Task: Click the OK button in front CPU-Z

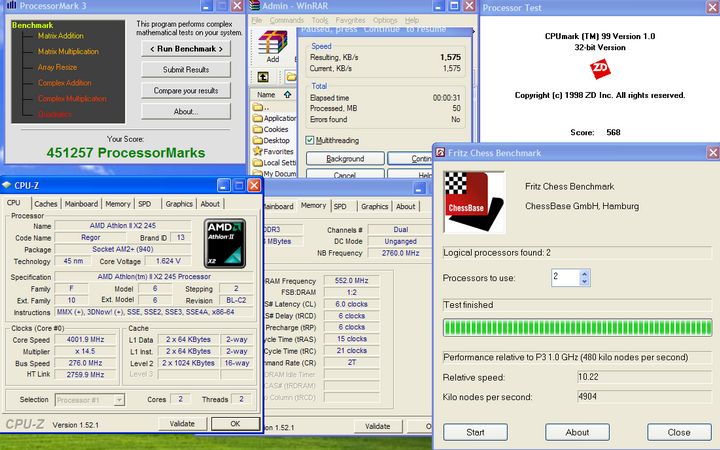Action: 236,424
